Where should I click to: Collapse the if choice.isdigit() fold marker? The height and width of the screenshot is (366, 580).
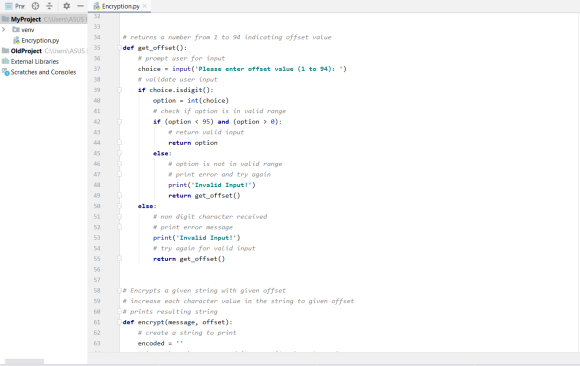119,90
